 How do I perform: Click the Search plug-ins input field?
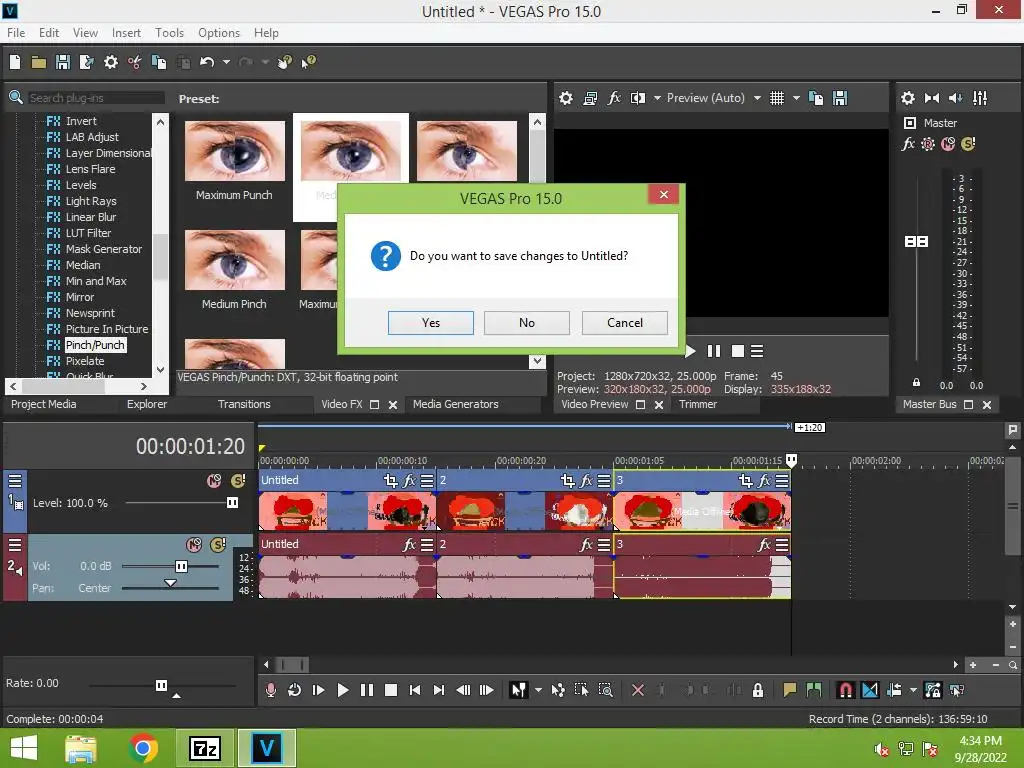(96, 98)
